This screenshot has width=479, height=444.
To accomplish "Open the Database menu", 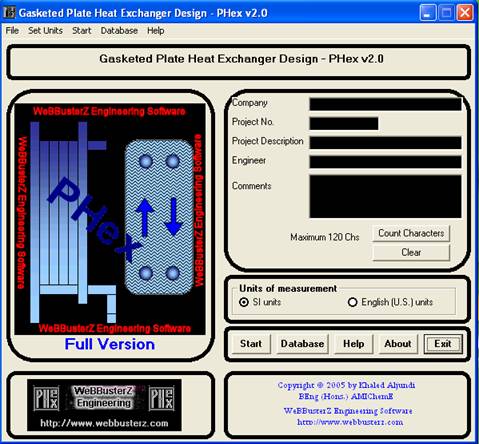I will point(119,31).
